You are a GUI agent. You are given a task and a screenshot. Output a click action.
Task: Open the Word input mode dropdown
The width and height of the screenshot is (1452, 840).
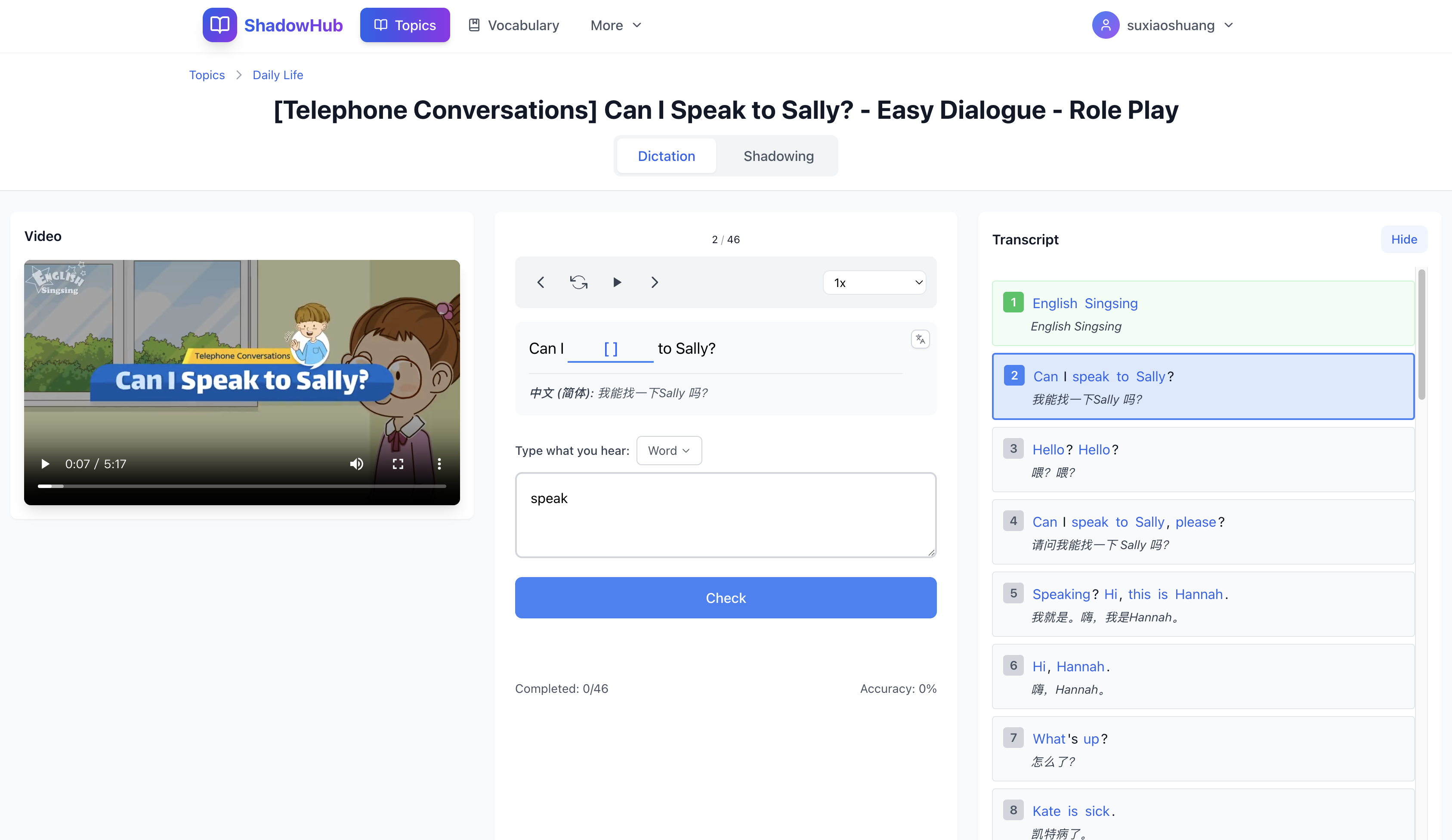tap(669, 451)
